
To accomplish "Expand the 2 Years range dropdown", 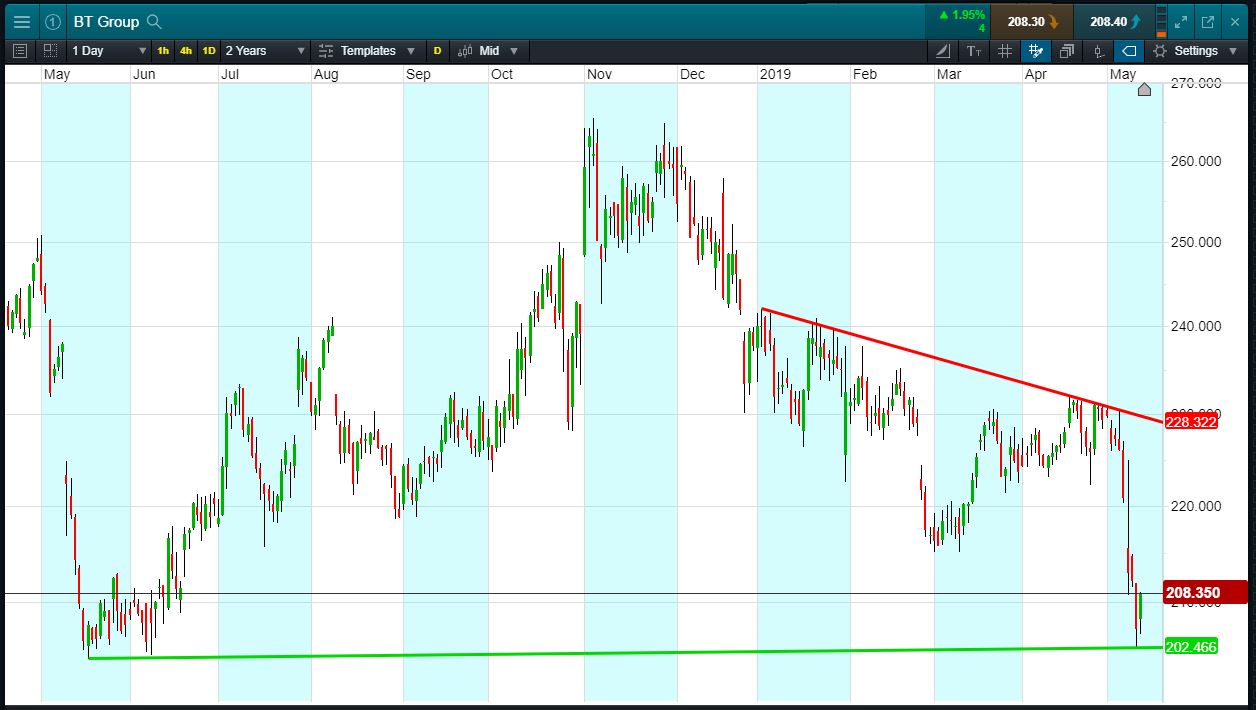I will (265, 50).
